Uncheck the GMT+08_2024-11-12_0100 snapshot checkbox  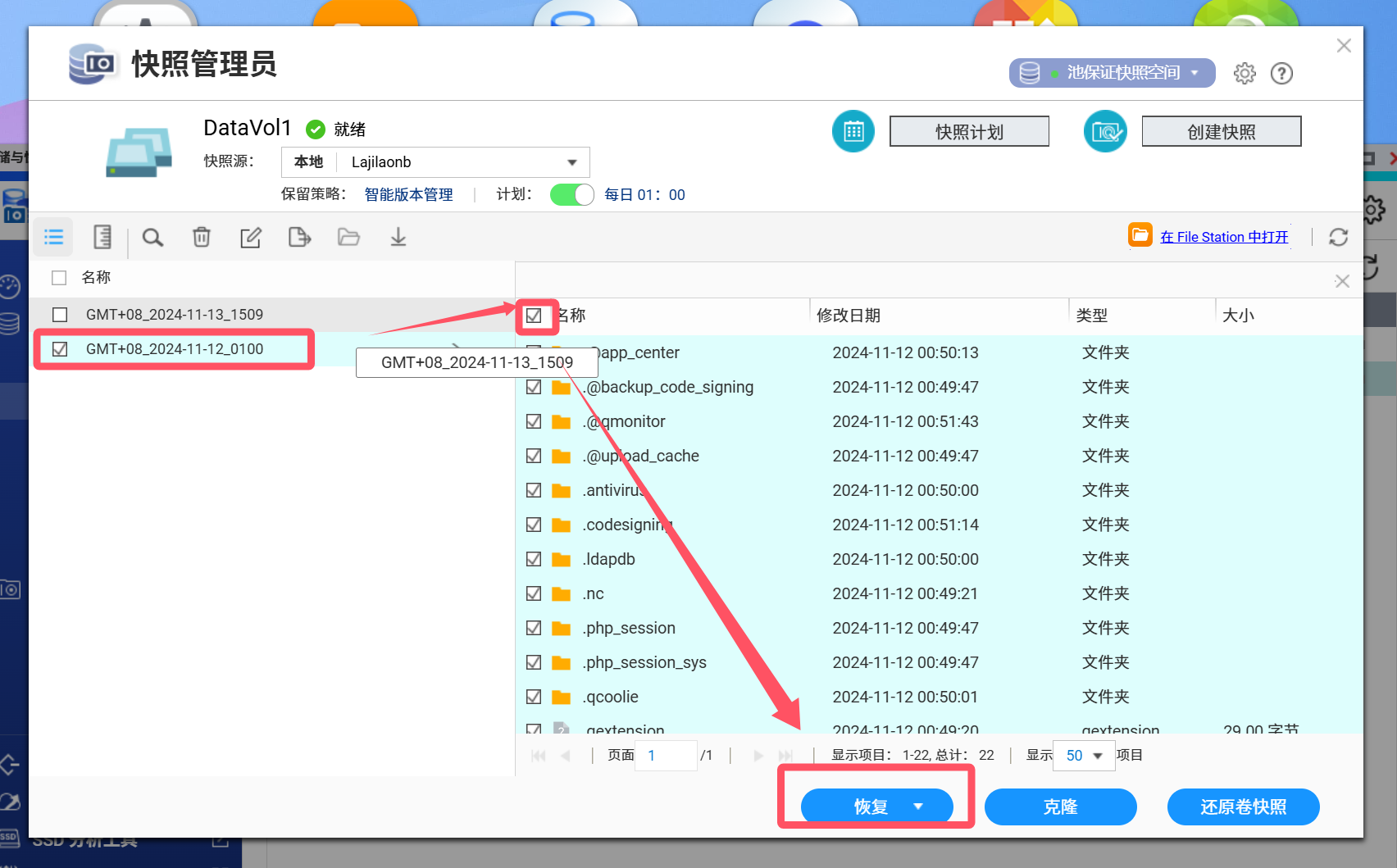click(x=60, y=349)
